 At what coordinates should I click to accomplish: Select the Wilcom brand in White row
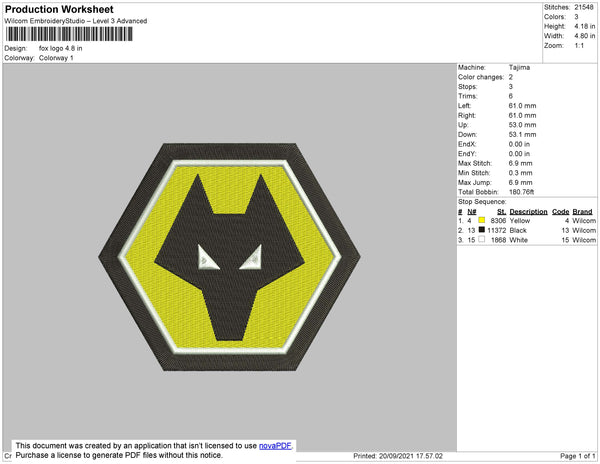coord(584,240)
